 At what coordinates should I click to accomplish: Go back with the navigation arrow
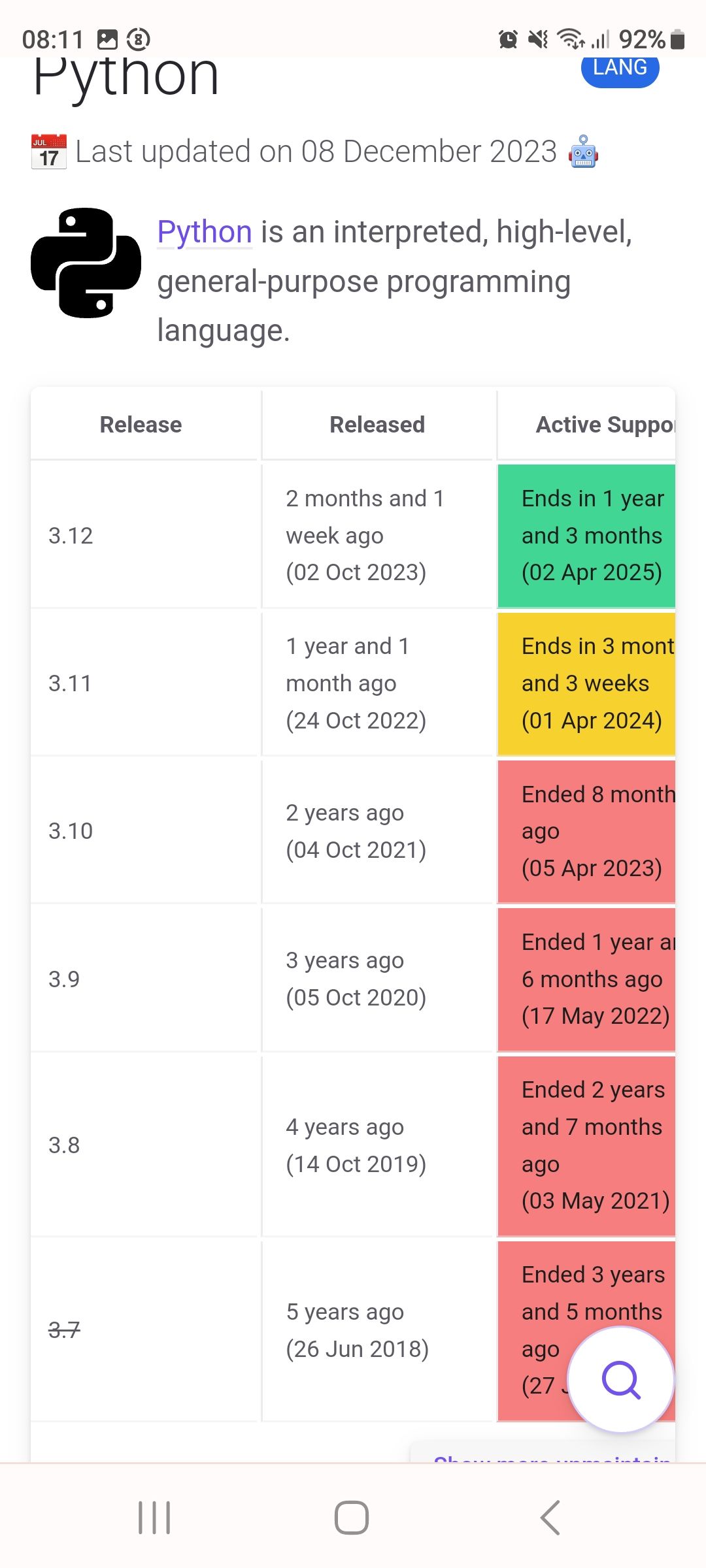550,1517
